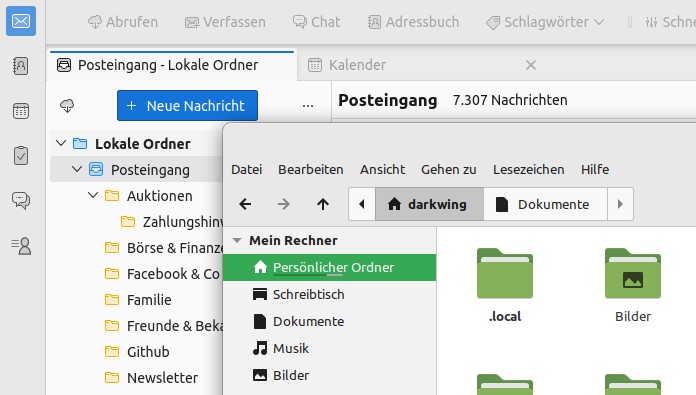Open the Hilfe menu in file manager
Image resolution: width=696 pixels, height=395 pixels.
tap(595, 169)
